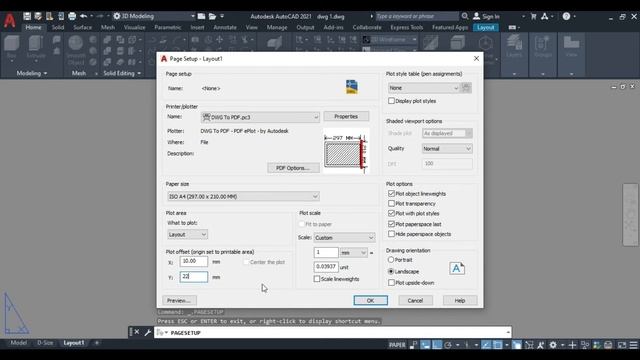Expand the Solid Editing panel in ribbon
Screen dimensions: 640x360
(x=122, y=73)
